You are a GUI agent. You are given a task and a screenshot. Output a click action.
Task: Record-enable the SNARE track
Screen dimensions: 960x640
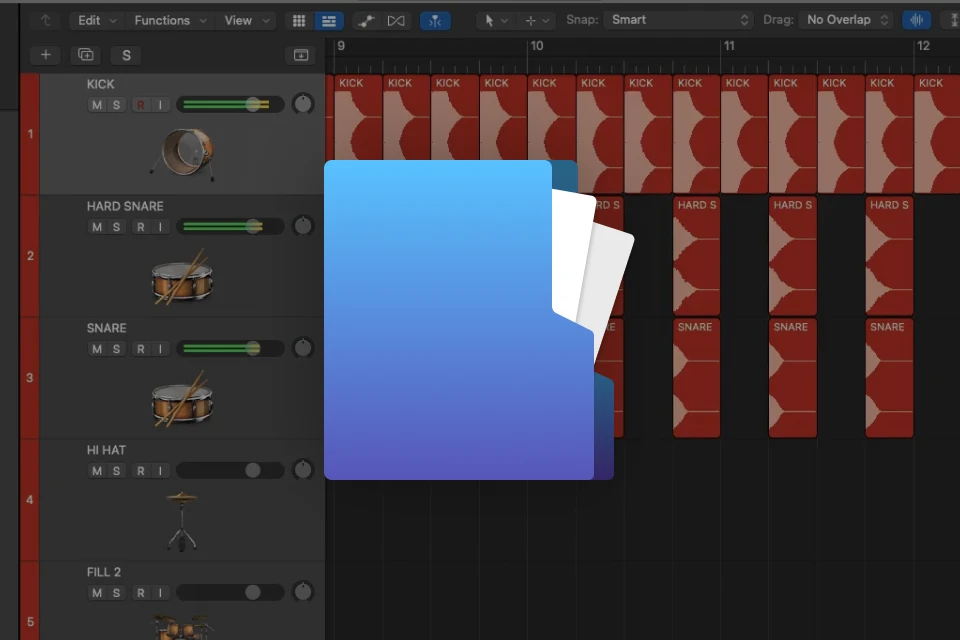pos(141,348)
